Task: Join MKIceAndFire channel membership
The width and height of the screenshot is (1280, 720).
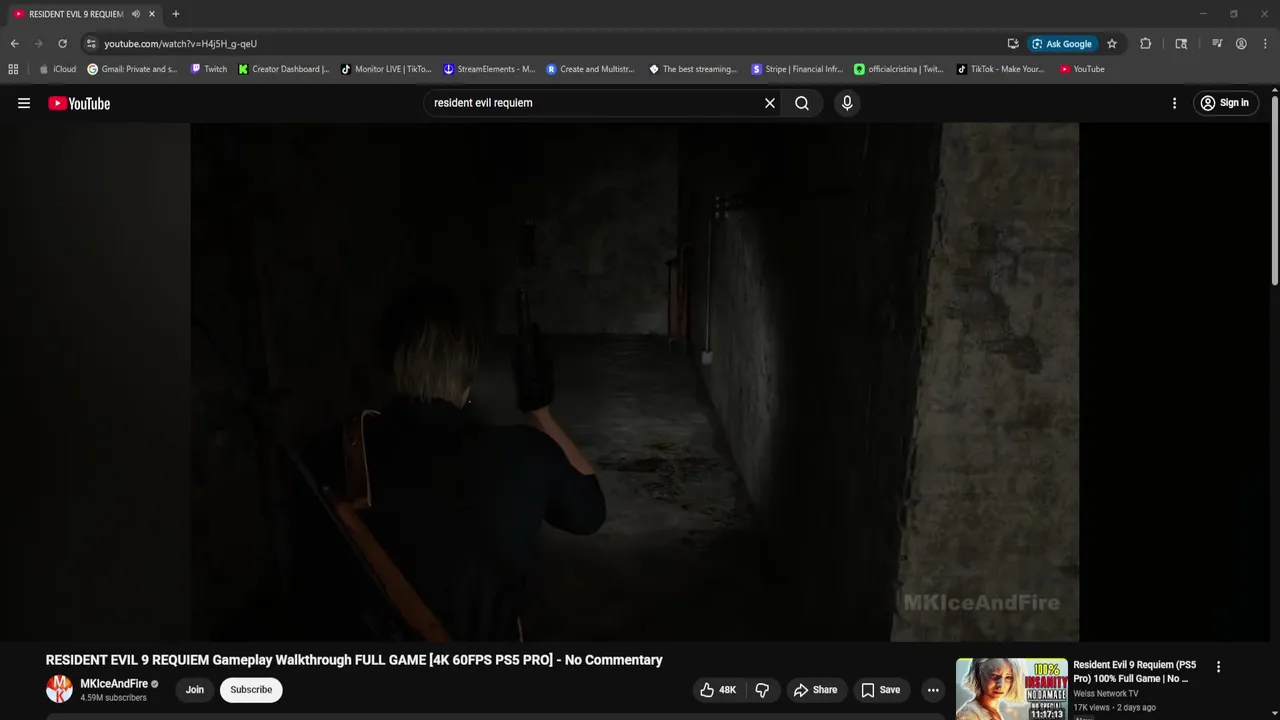Action: pos(195,690)
